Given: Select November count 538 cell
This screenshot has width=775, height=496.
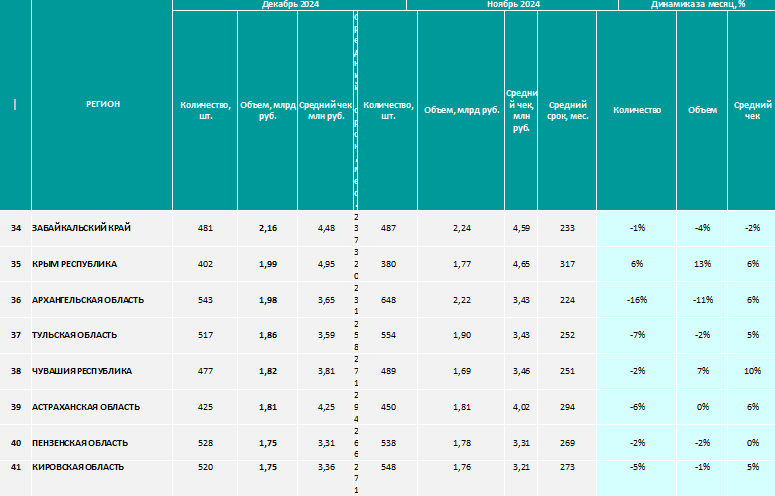Looking at the screenshot, I should coord(388,443).
